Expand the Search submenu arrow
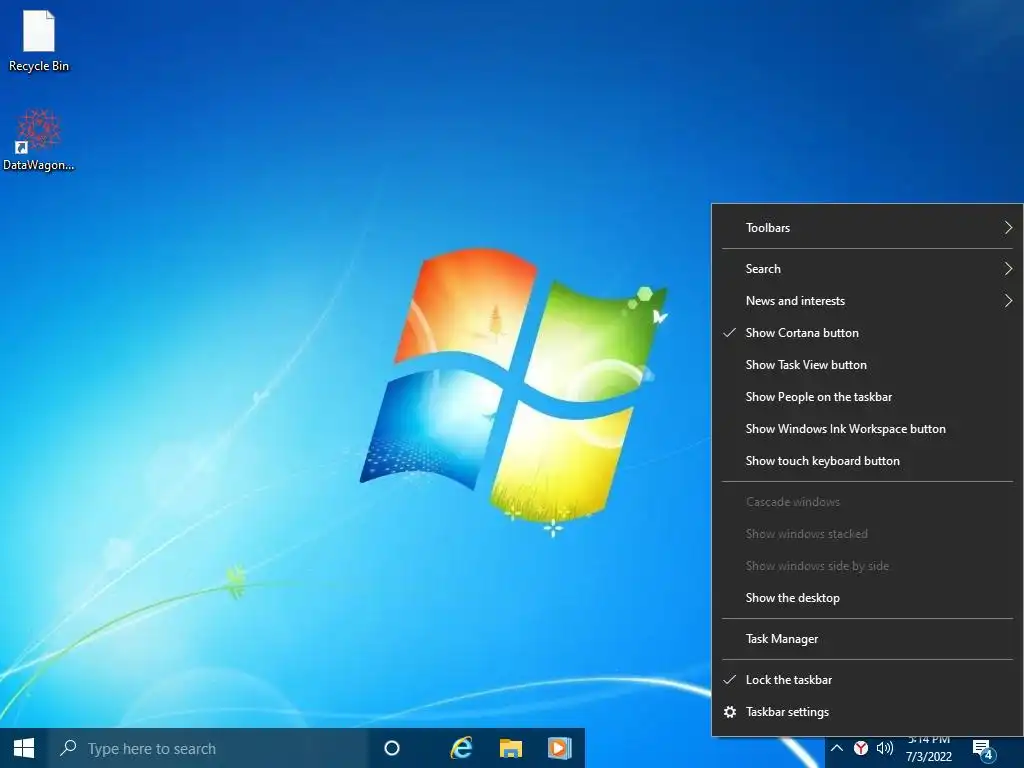 [x=1008, y=268]
